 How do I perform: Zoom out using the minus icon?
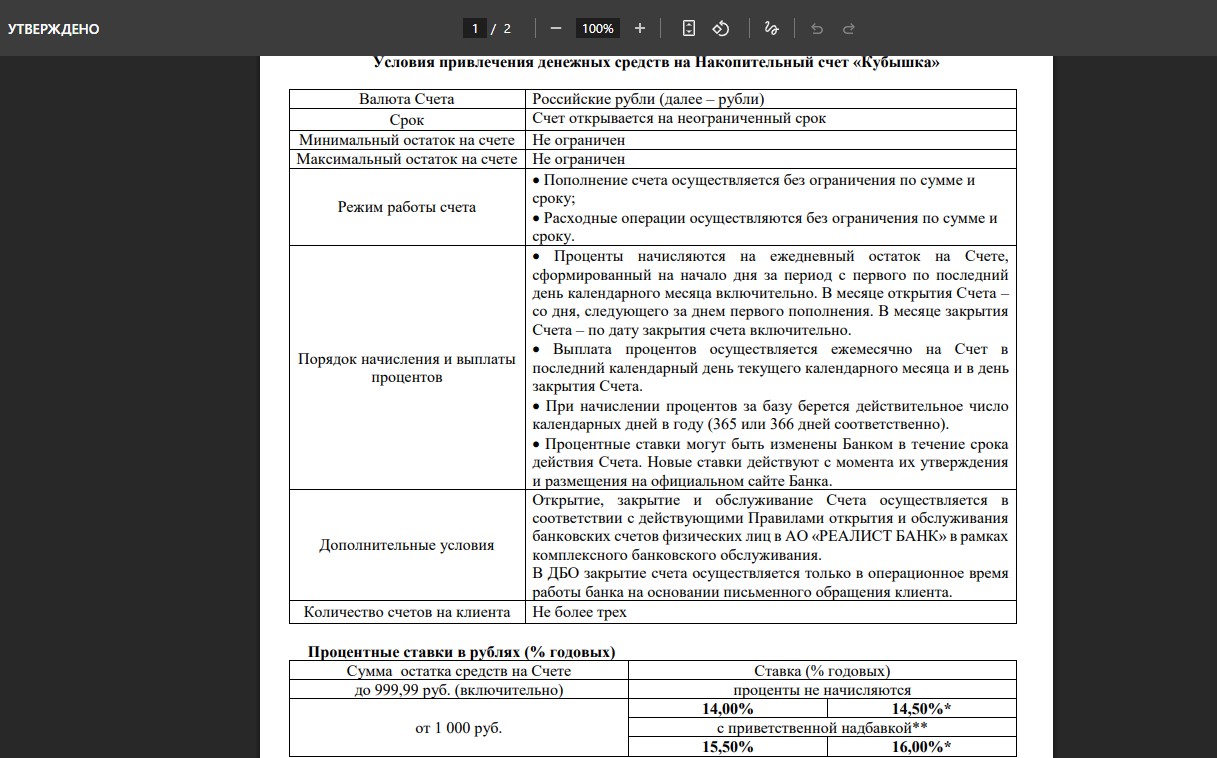click(x=556, y=28)
